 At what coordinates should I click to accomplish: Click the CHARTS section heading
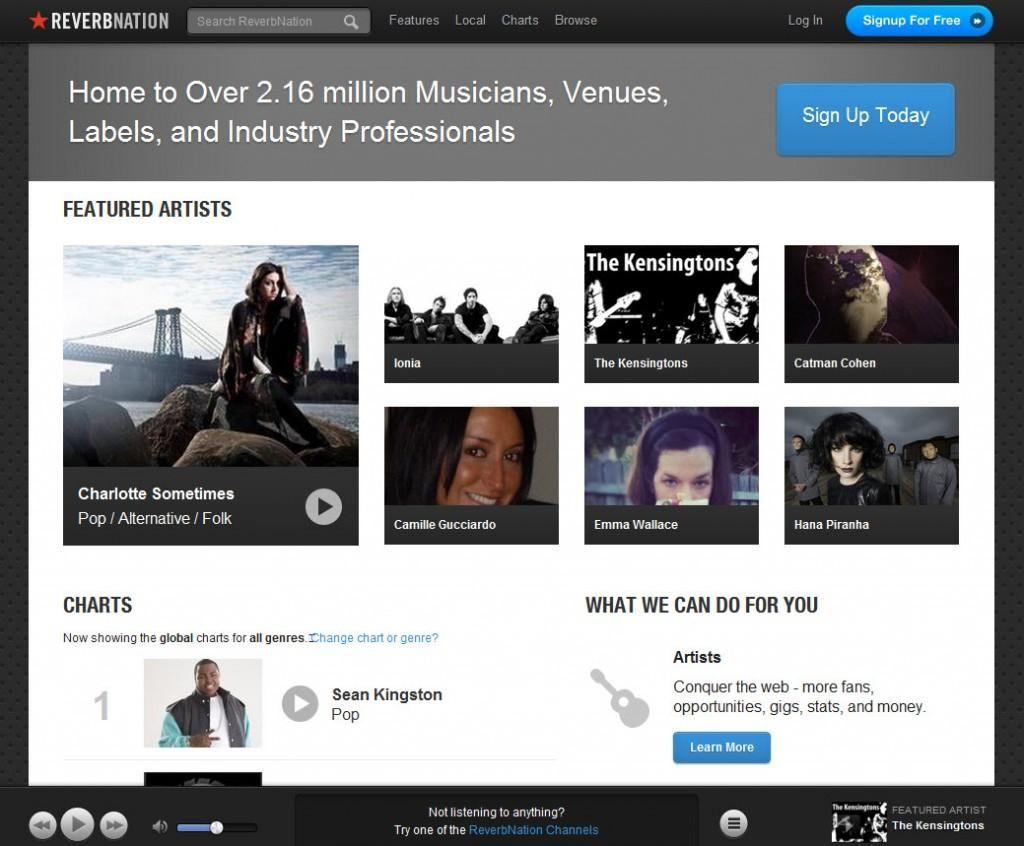[x=97, y=605]
